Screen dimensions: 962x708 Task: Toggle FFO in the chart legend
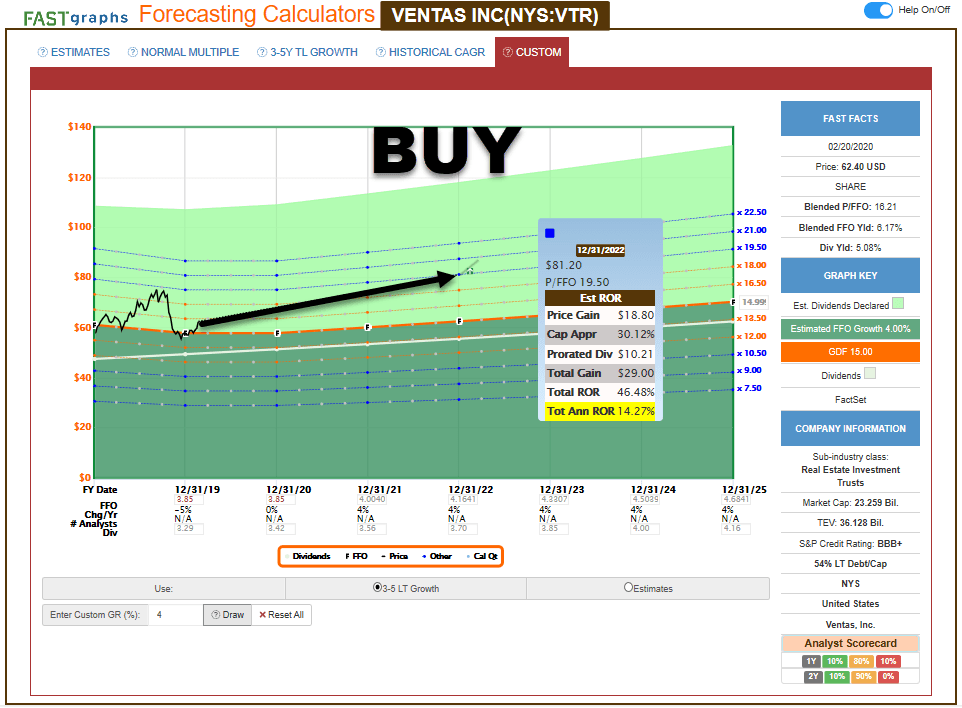[x=356, y=556]
